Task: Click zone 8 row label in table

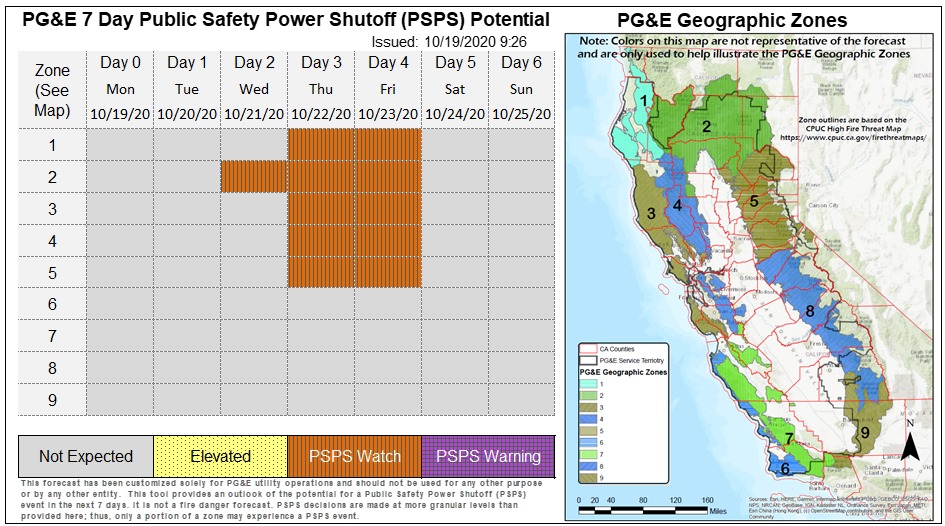Action: click(x=52, y=368)
